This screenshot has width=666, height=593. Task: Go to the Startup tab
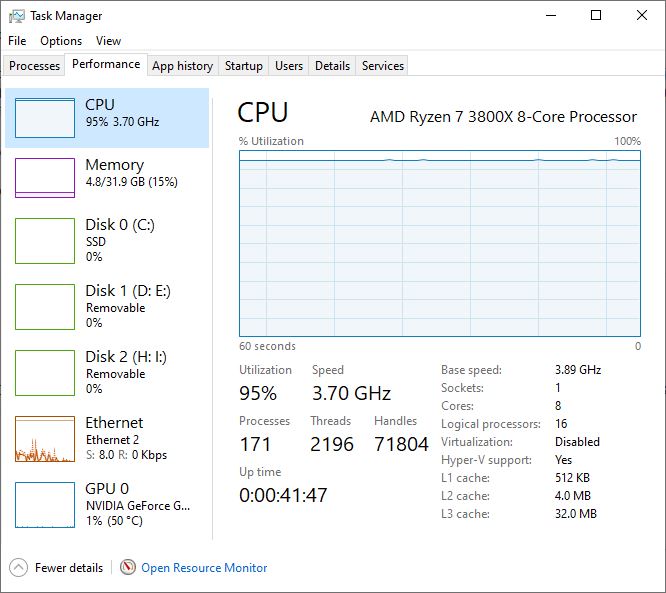pyautogui.click(x=244, y=66)
